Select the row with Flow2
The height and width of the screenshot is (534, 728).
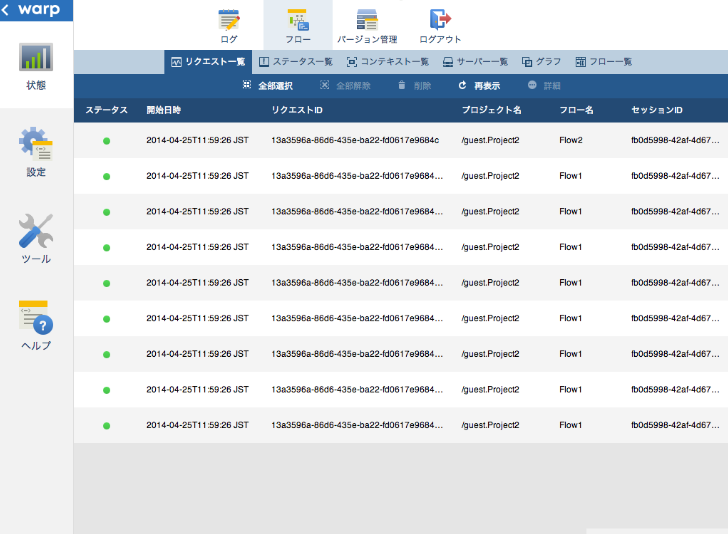click(x=400, y=140)
